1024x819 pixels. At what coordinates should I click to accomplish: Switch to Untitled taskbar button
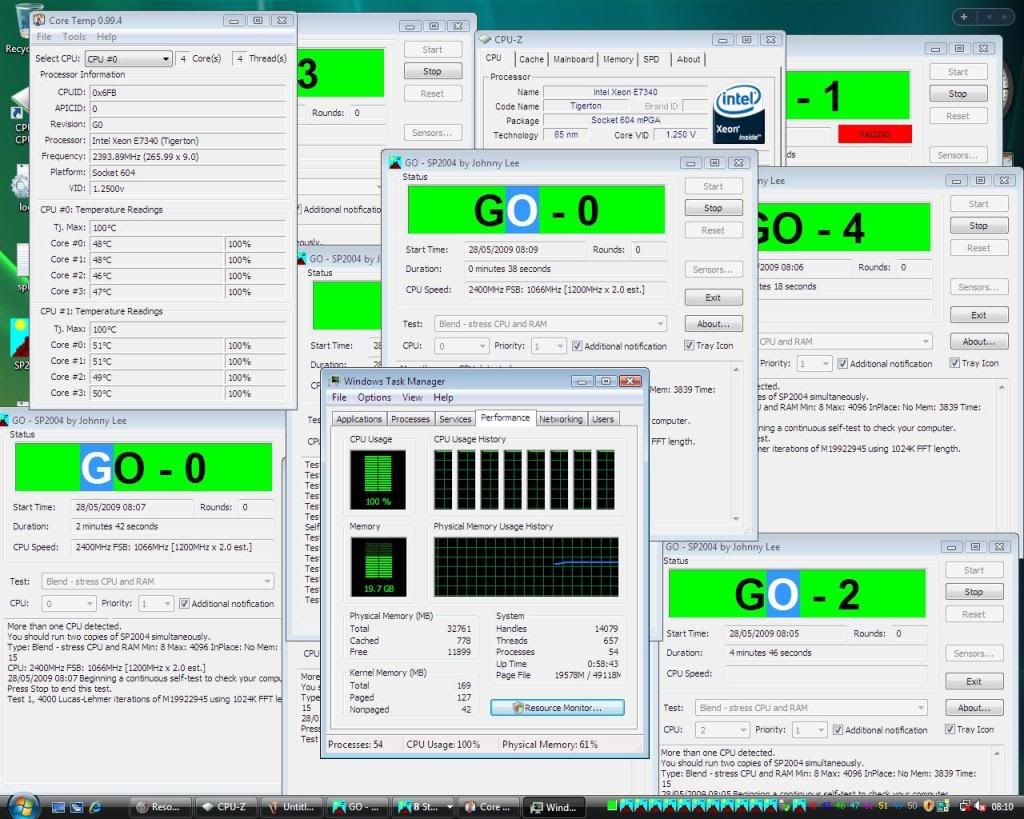(x=291, y=807)
